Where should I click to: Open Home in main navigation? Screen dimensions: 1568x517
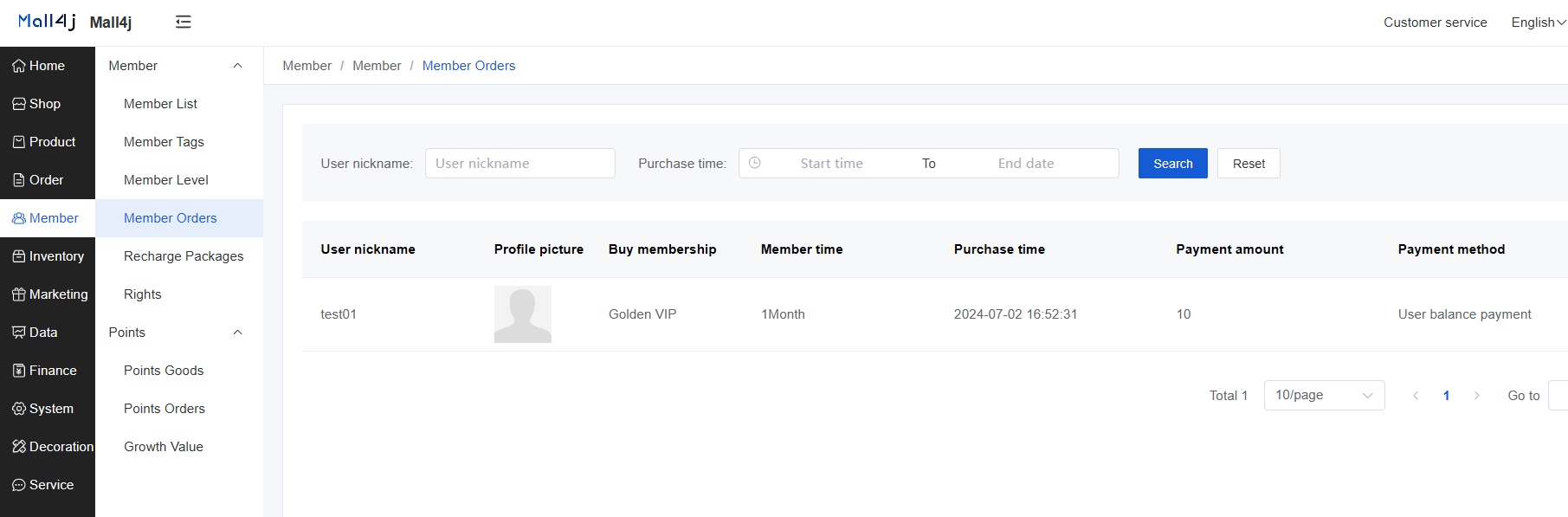pos(48,66)
